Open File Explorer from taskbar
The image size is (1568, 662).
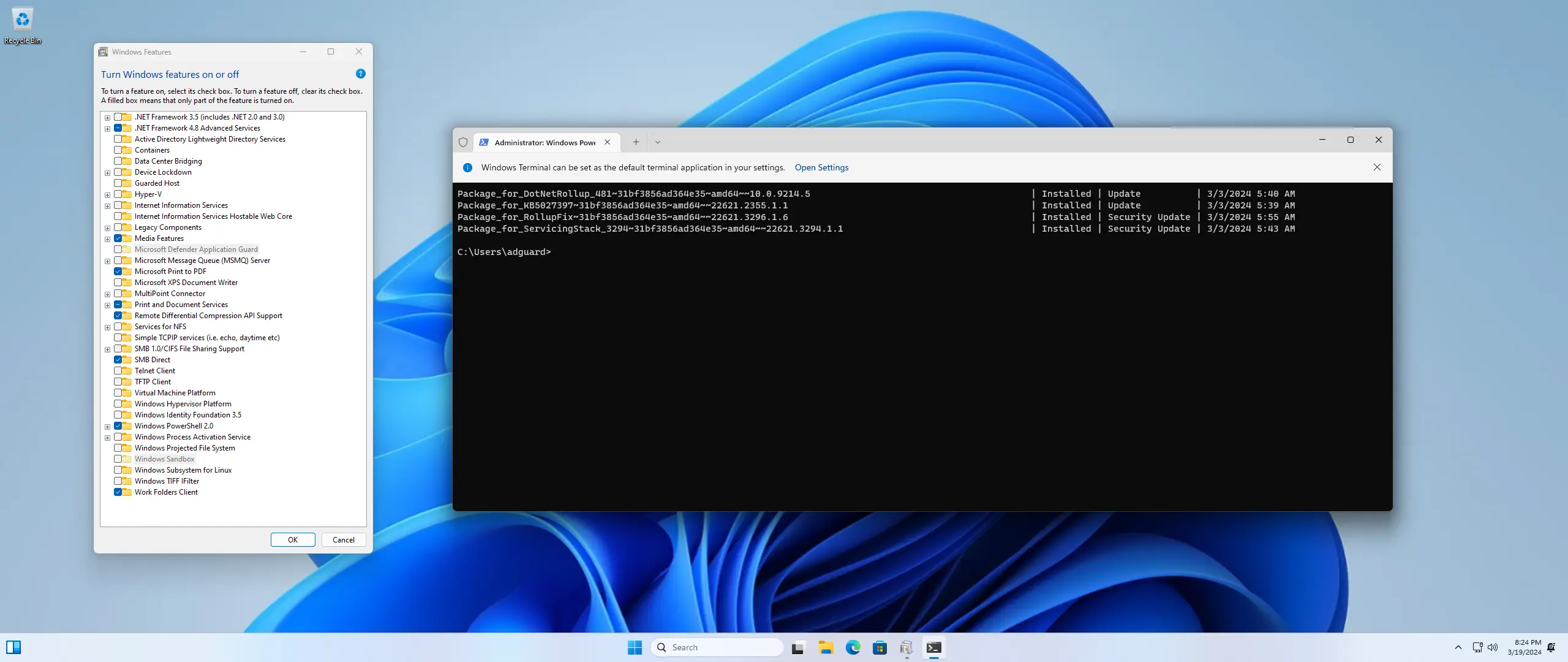826,647
